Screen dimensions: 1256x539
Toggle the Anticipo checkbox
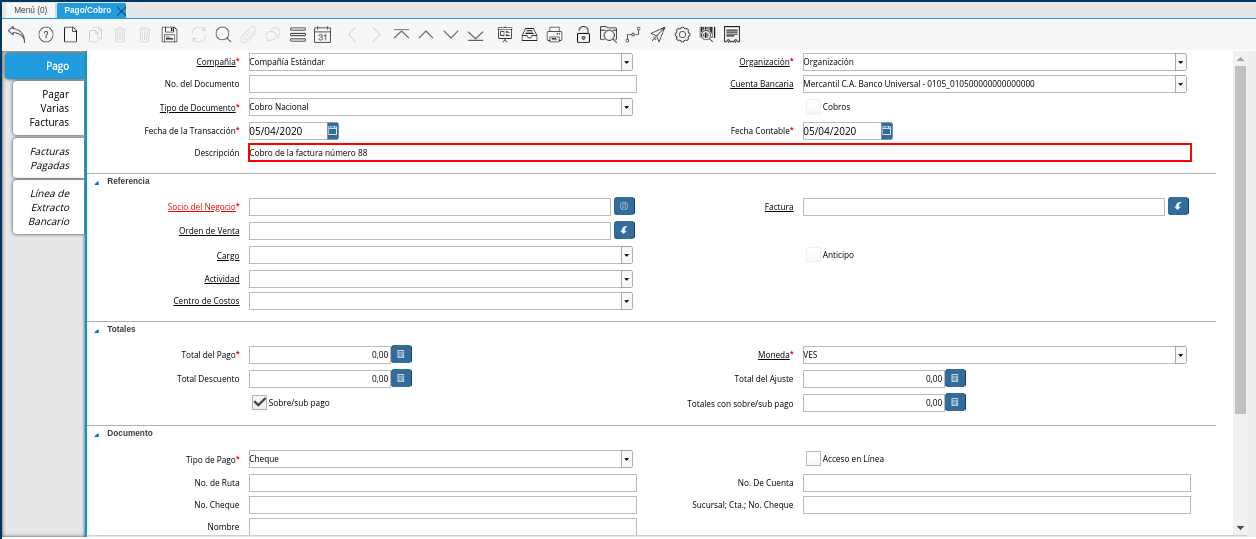(813, 255)
